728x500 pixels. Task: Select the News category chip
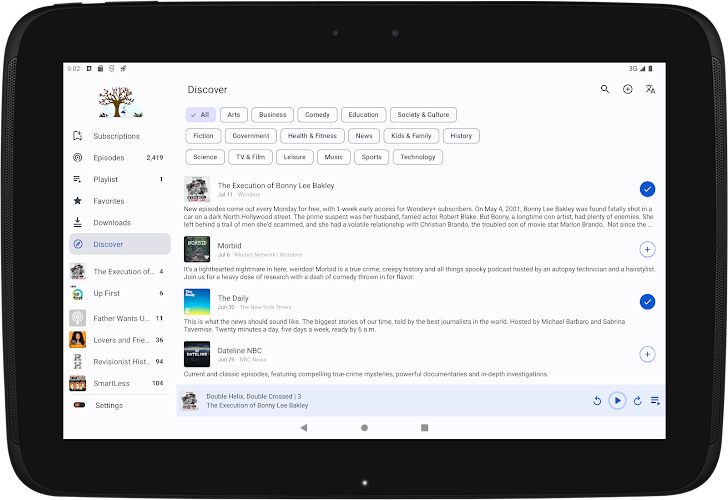pyautogui.click(x=364, y=136)
